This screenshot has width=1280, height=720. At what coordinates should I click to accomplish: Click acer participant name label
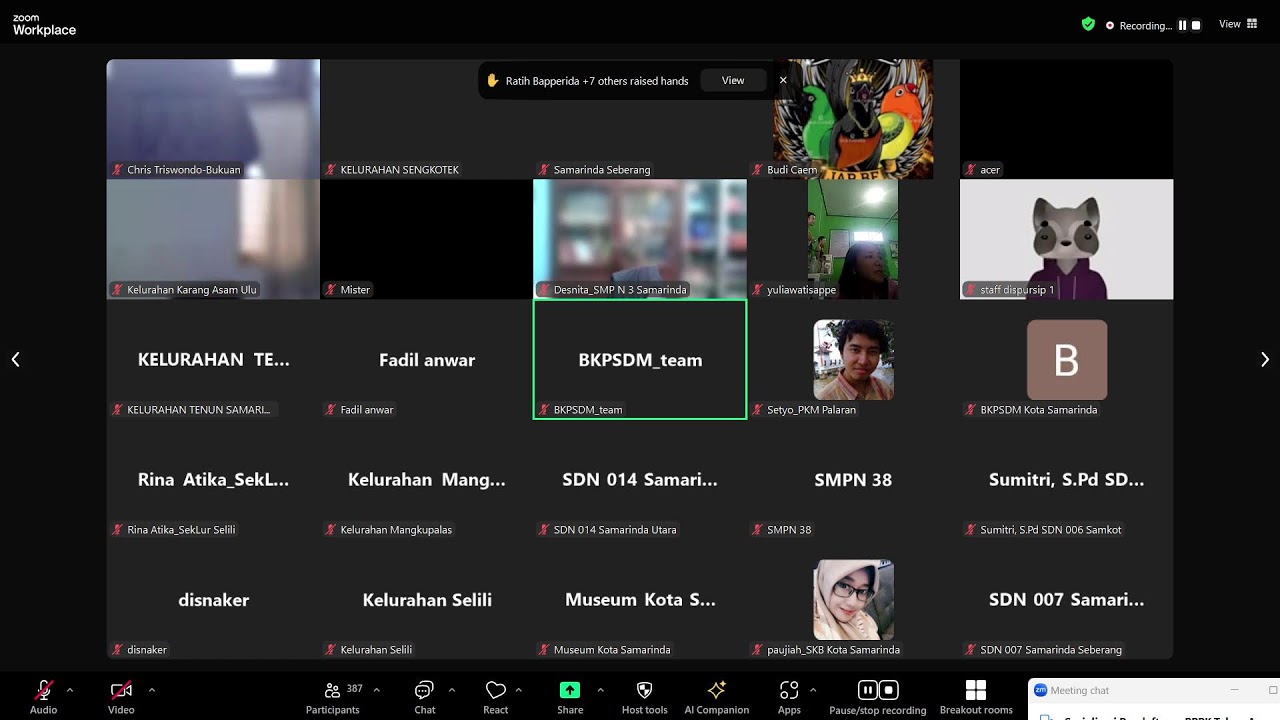[x=990, y=170]
